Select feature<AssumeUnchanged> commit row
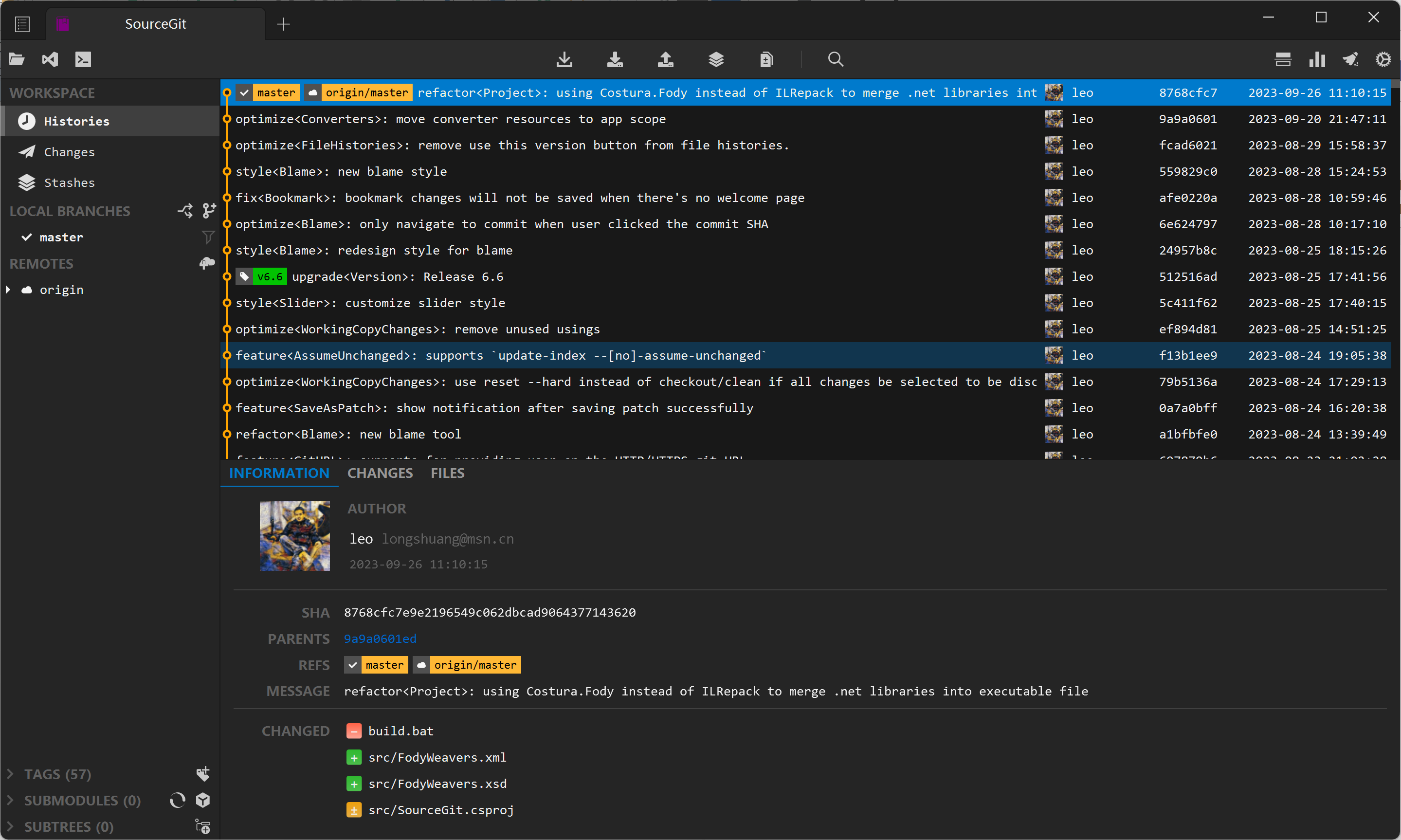This screenshot has height=840, width=1401. 806,355
